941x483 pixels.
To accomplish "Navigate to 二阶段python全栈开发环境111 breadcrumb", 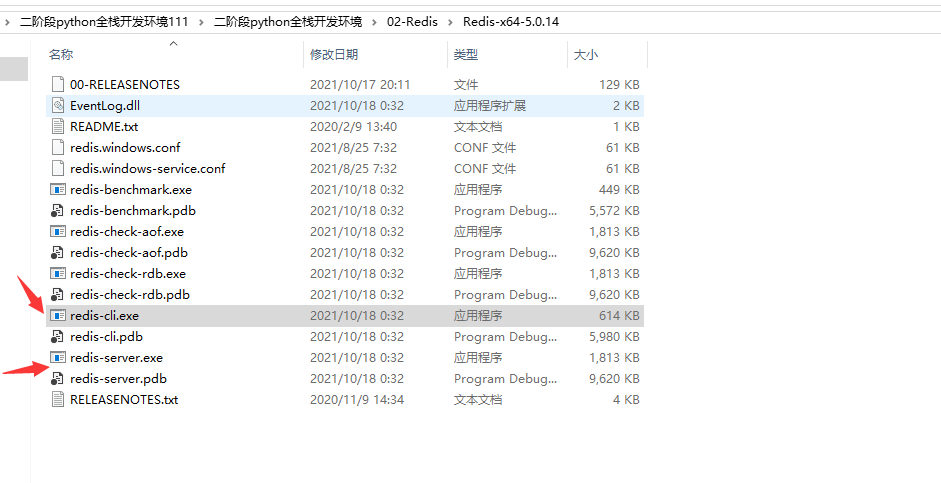I will pyautogui.click(x=104, y=22).
